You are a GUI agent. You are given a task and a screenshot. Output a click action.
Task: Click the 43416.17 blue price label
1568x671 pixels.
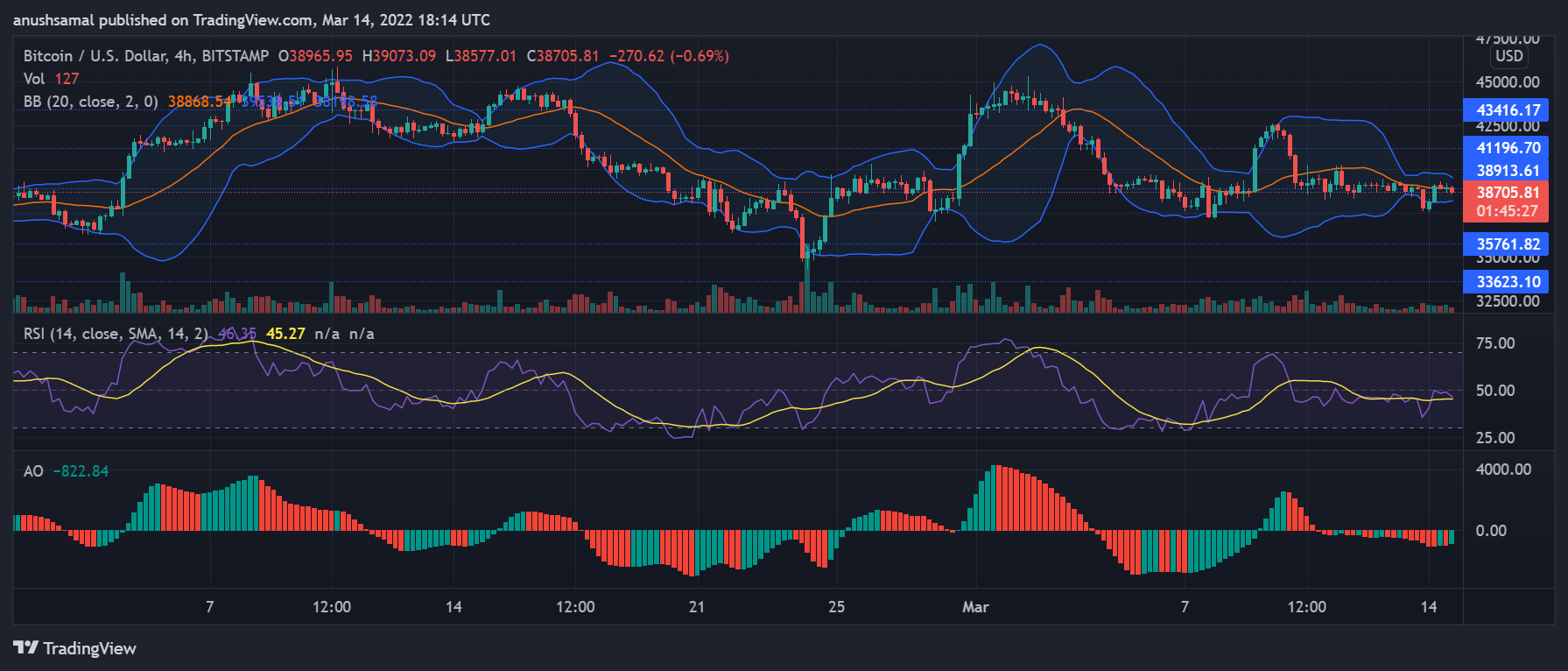[1508, 110]
